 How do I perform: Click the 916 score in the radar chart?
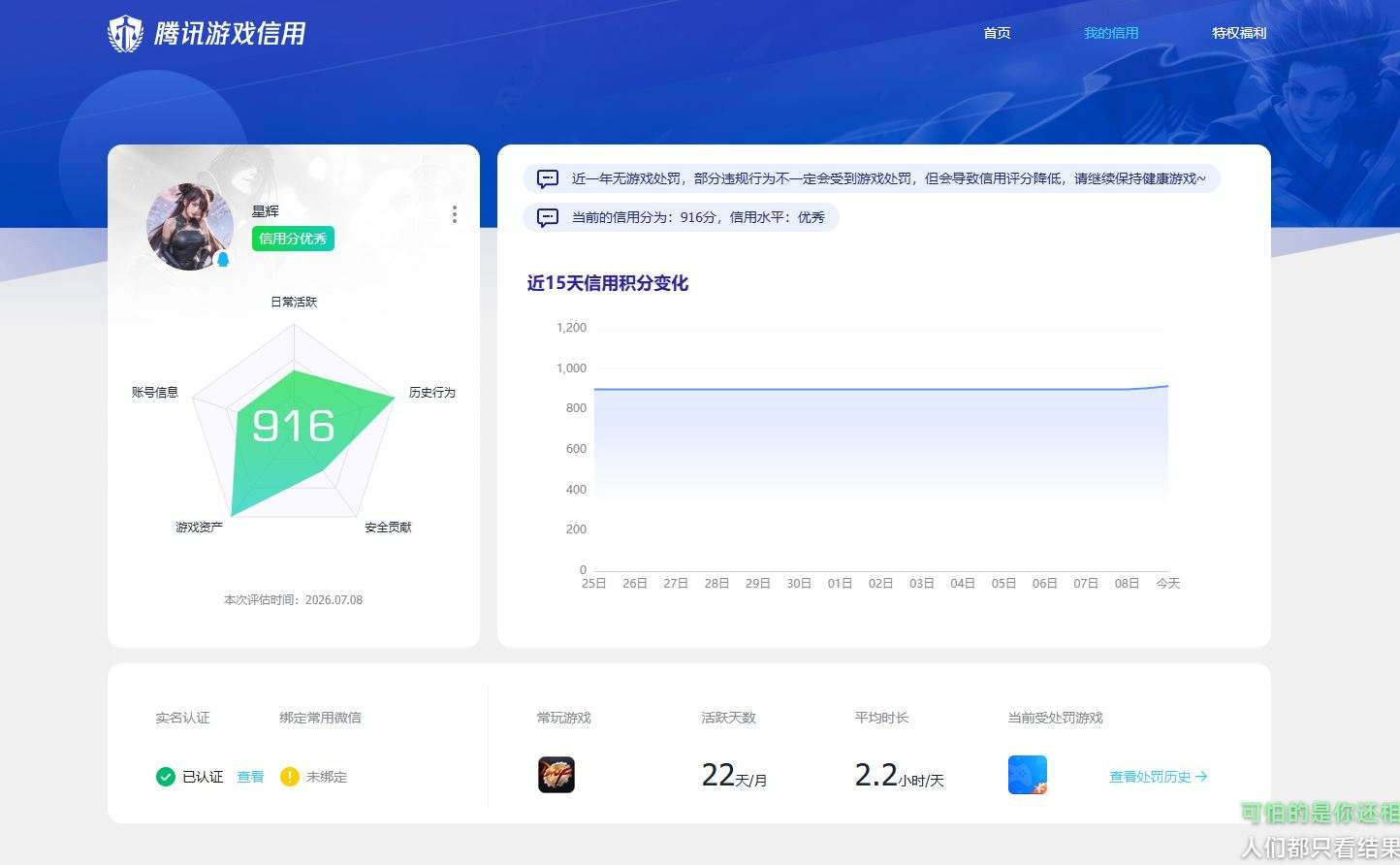(293, 426)
